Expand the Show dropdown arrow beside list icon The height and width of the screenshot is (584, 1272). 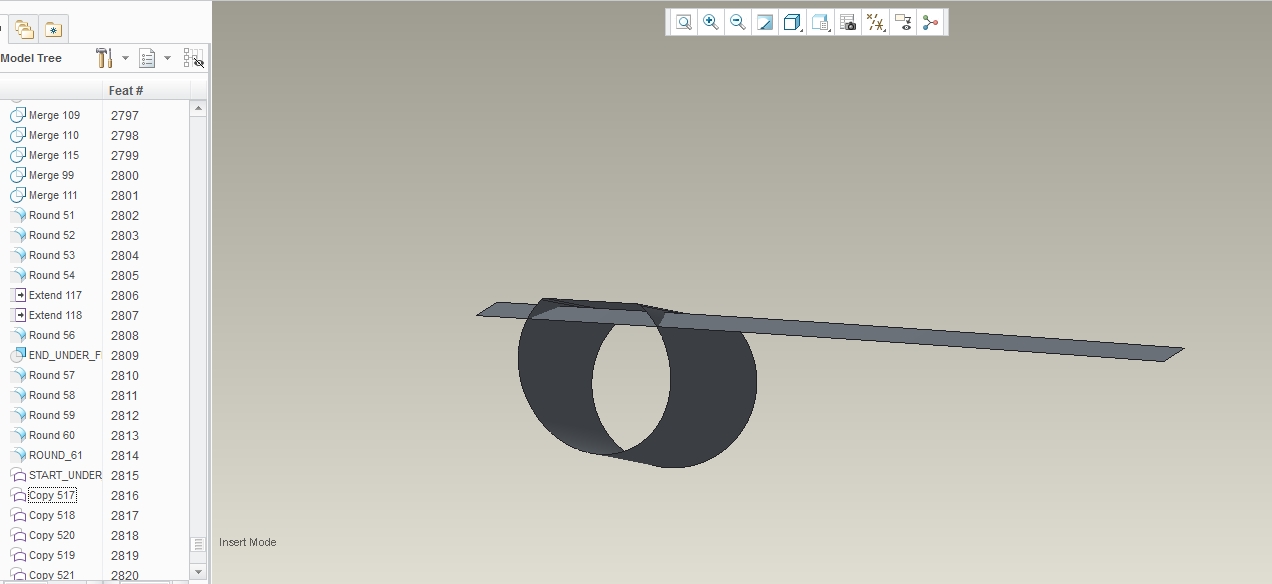[167, 58]
